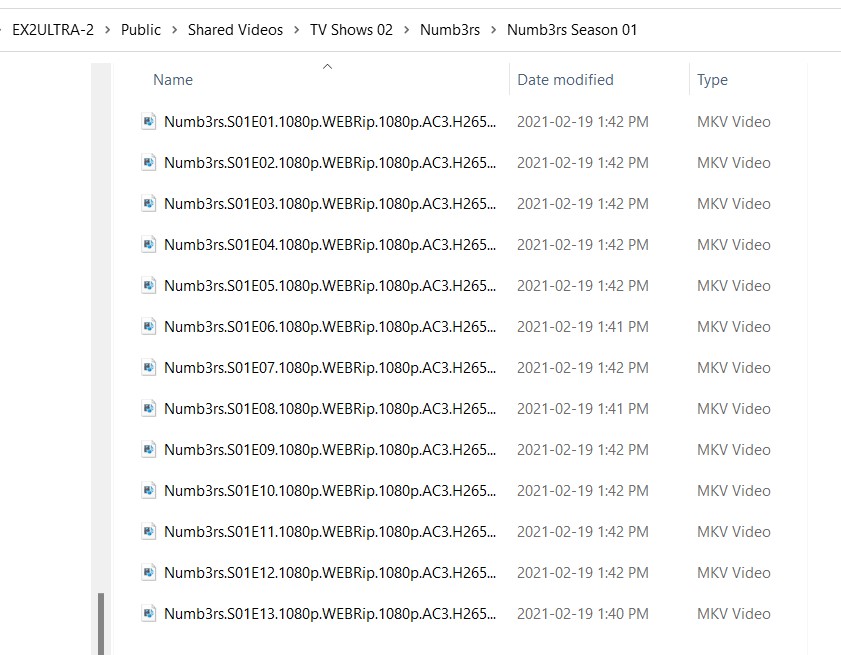The image size is (841, 655).
Task: Click the sort arrow above the Name column
Action: click(x=327, y=67)
